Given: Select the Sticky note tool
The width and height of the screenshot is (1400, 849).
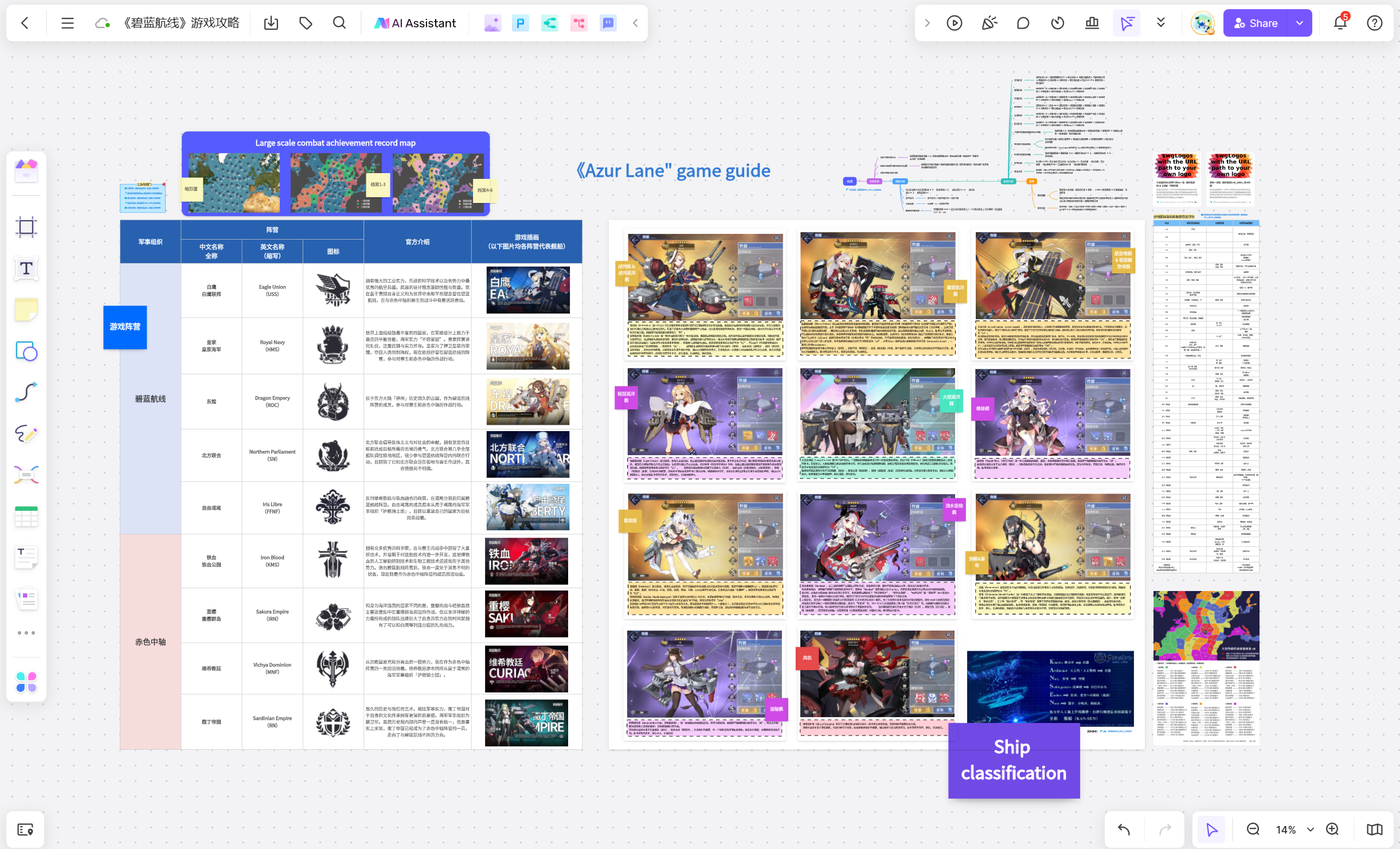Looking at the screenshot, I should 26,310.
